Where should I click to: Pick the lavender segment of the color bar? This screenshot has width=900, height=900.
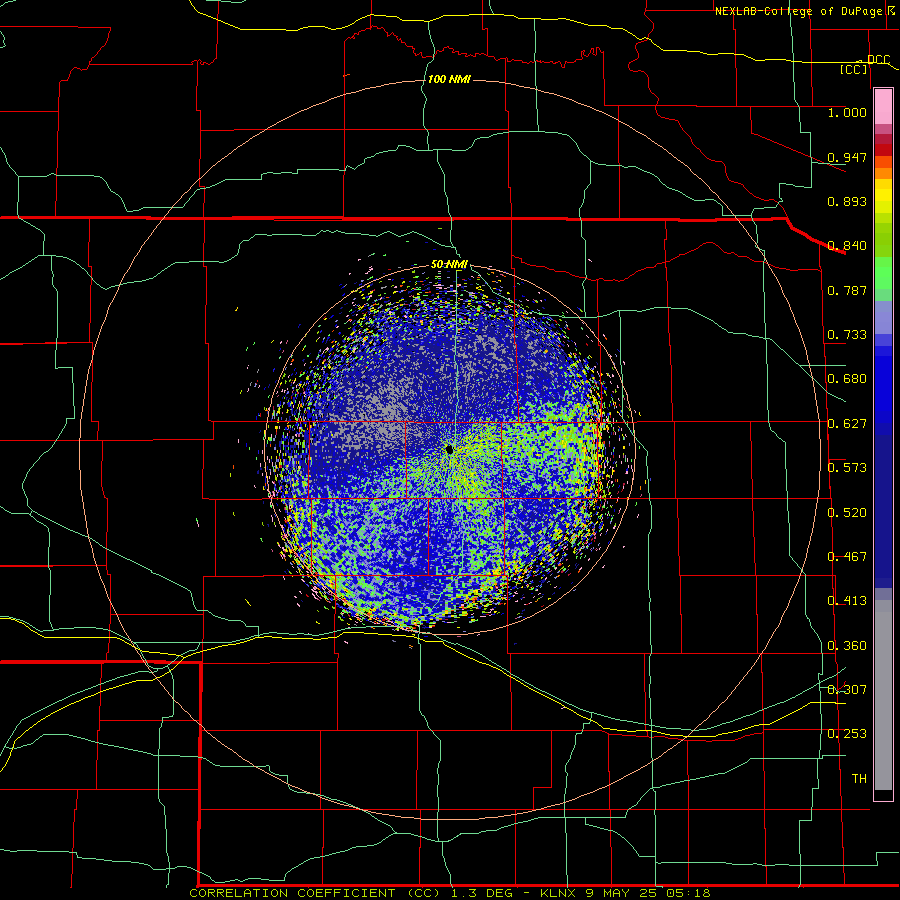point(883,317)
